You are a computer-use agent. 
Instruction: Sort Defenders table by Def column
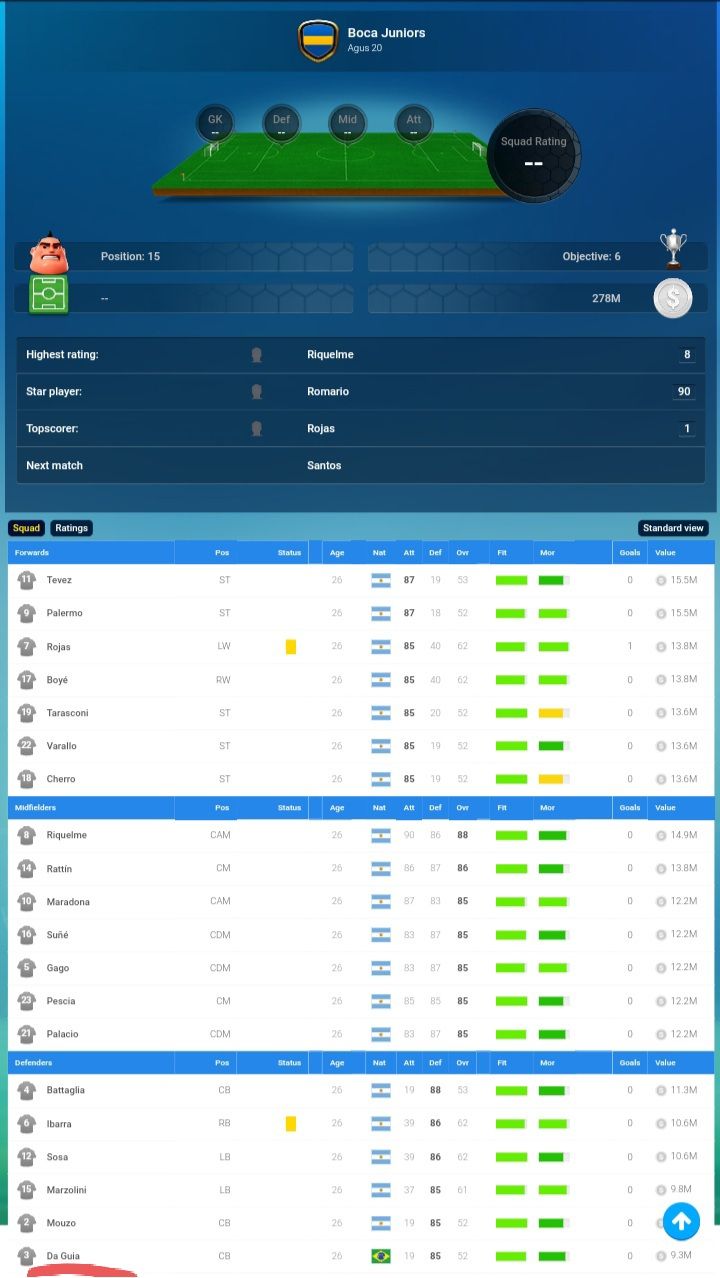(435, 1062)
